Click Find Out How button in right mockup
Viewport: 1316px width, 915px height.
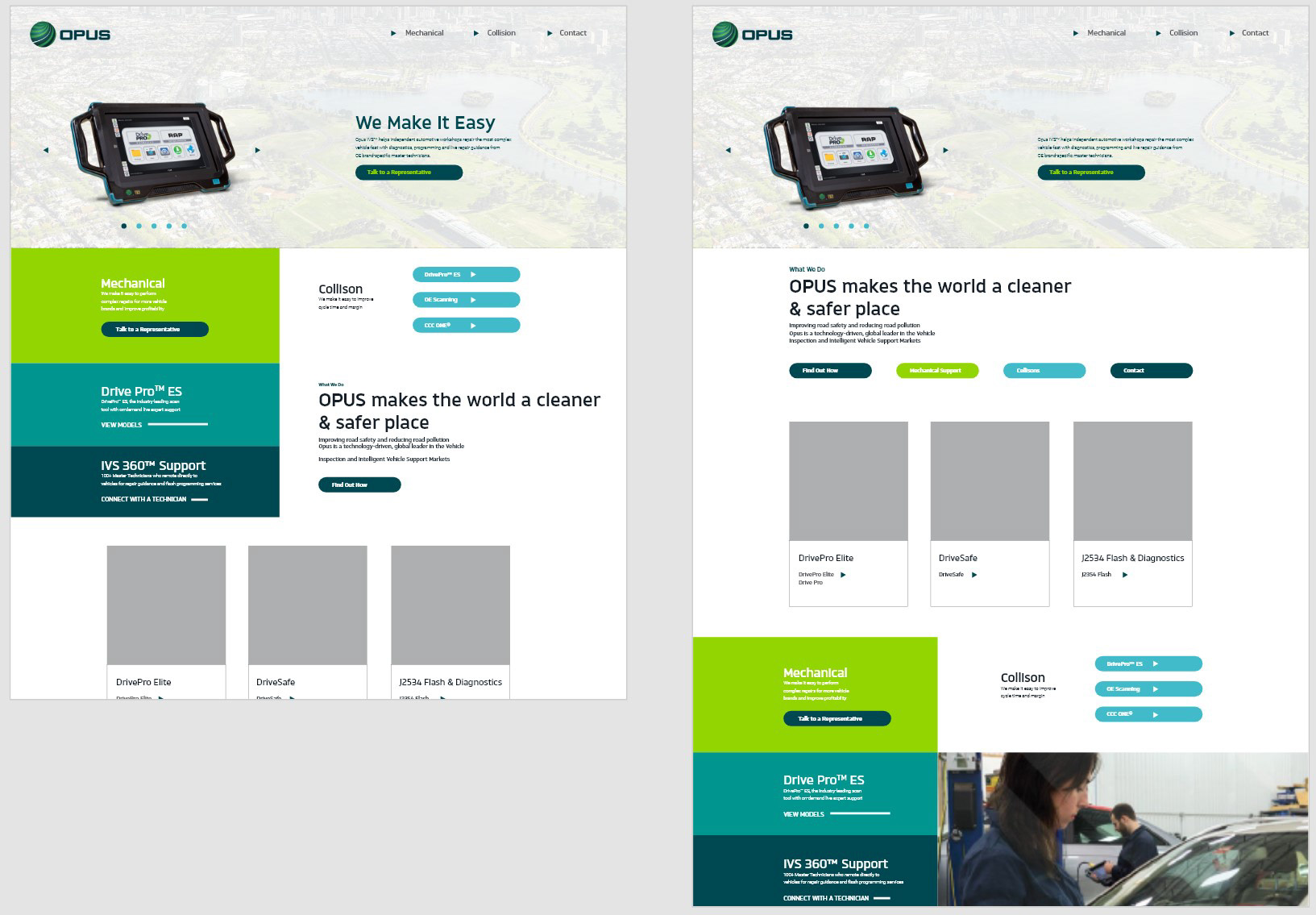click(830, 371)
